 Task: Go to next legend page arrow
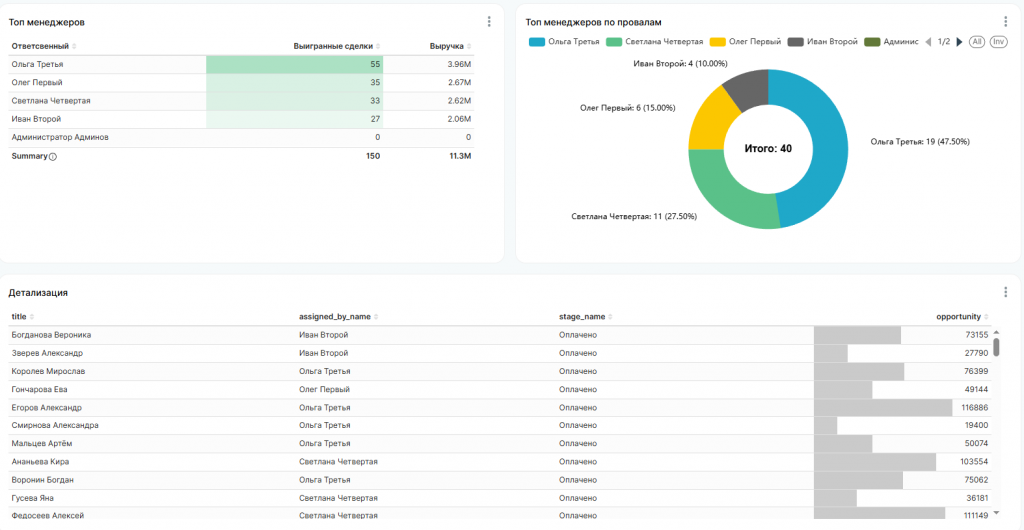click(x=960, y=42)
